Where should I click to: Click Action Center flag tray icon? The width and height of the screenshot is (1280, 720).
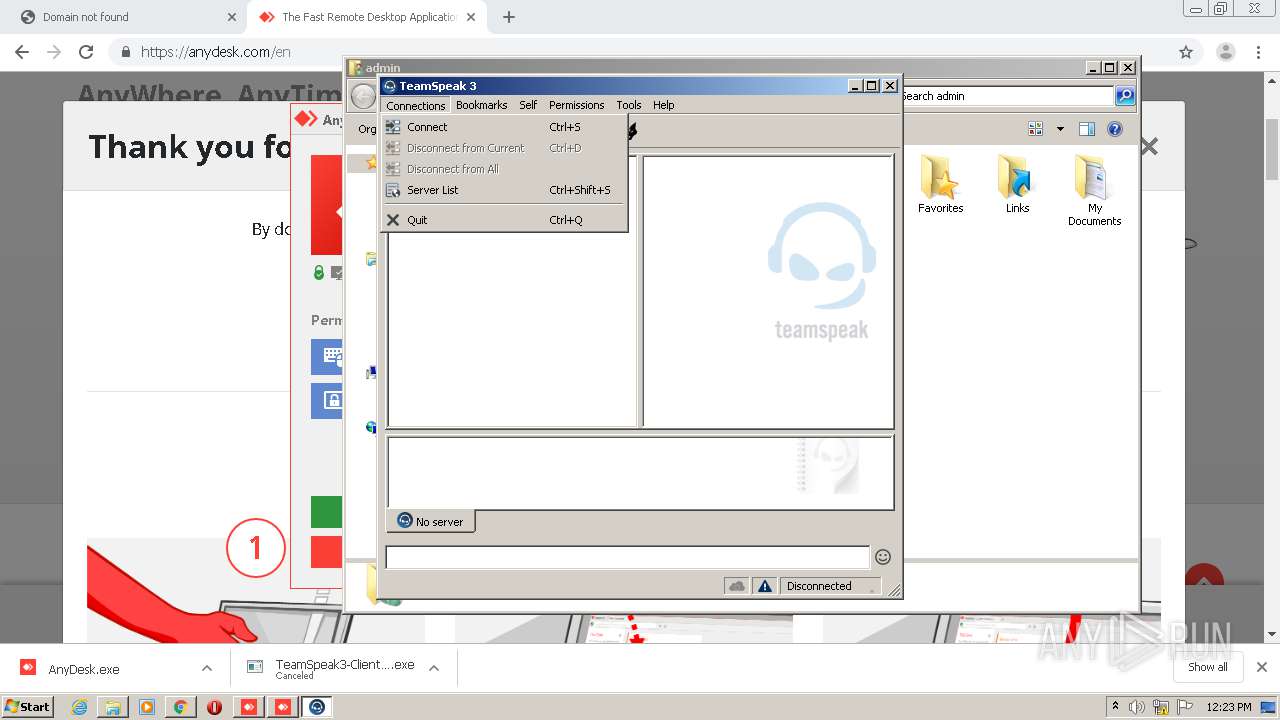pos(1184,707)
